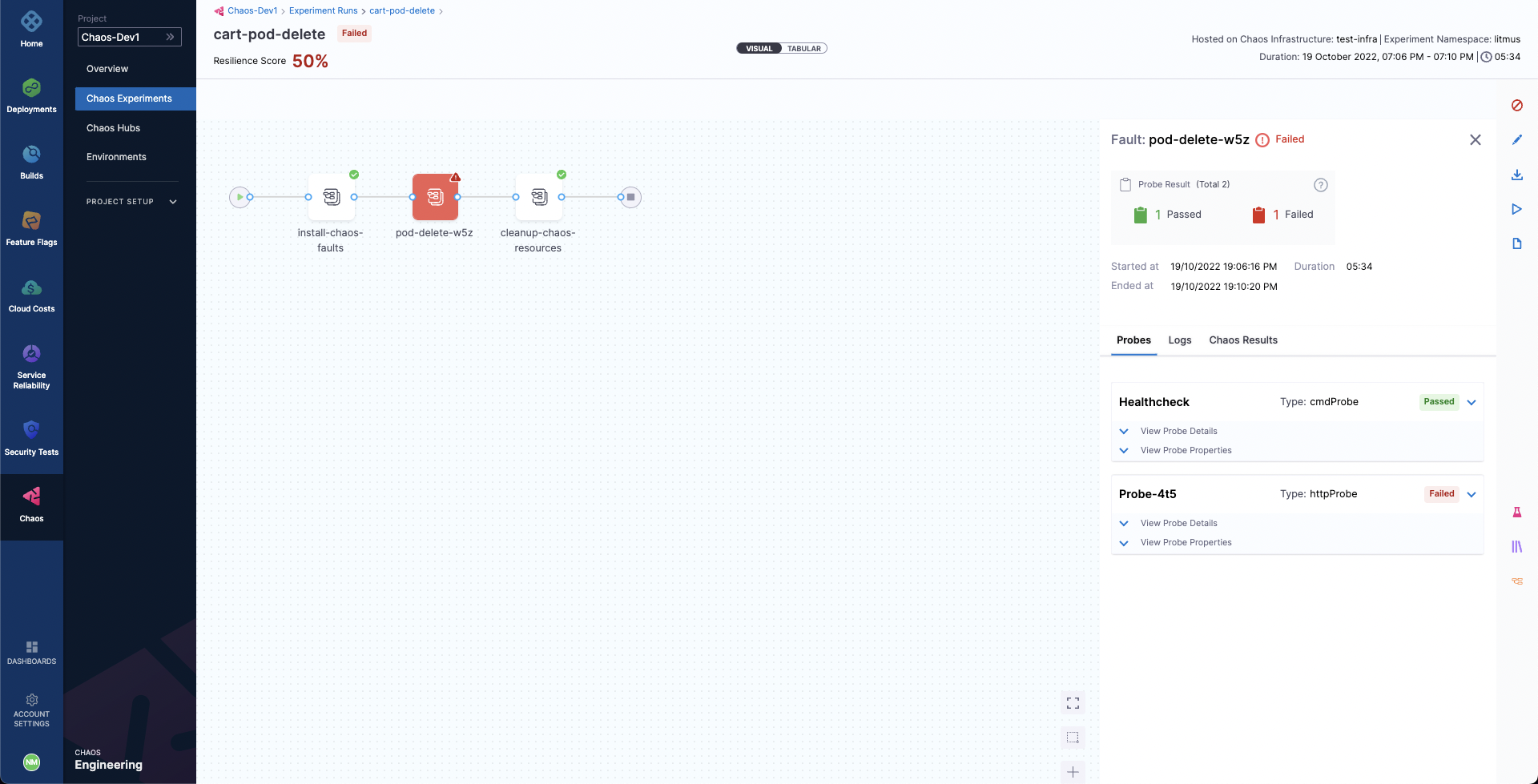Open the Cloud Costs module
This screenshot has height=784, width=1538.
pos(31,295)
